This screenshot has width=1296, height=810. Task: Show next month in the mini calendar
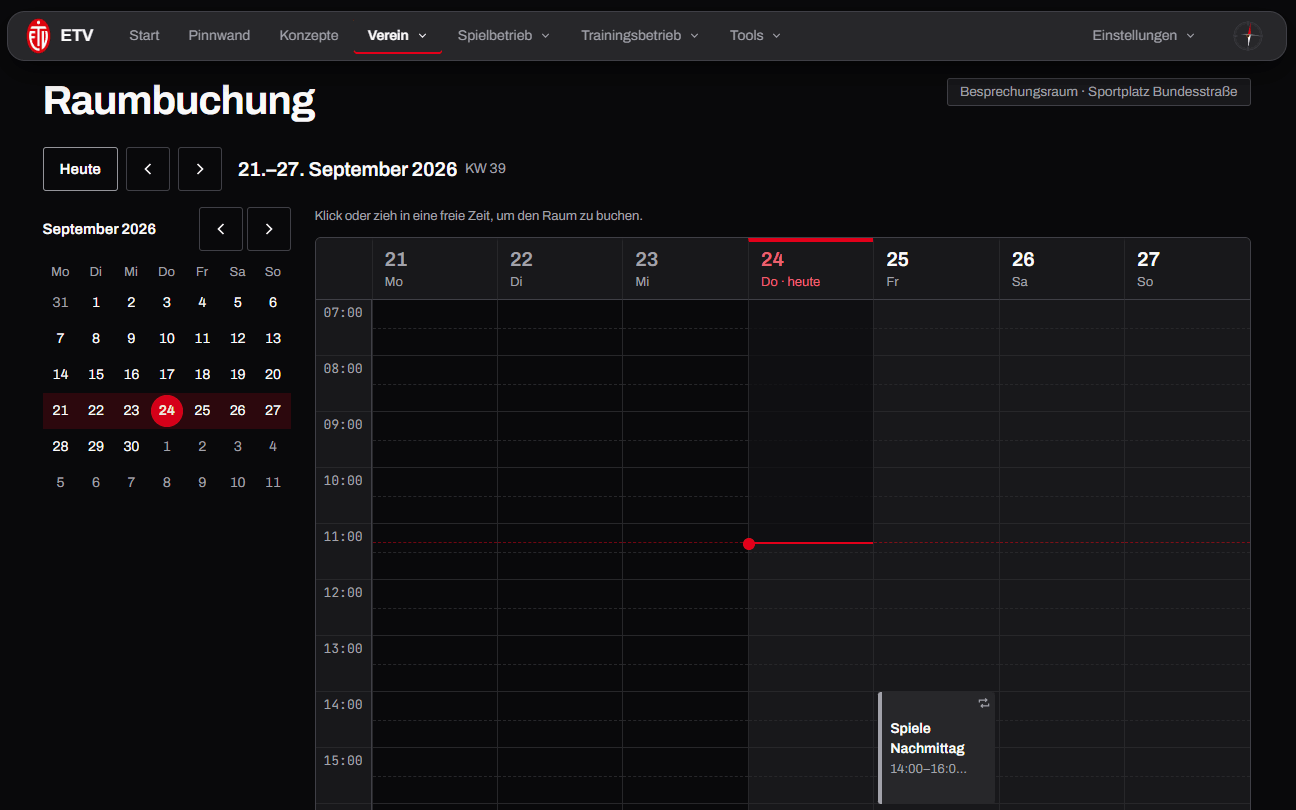pos(269,229)
